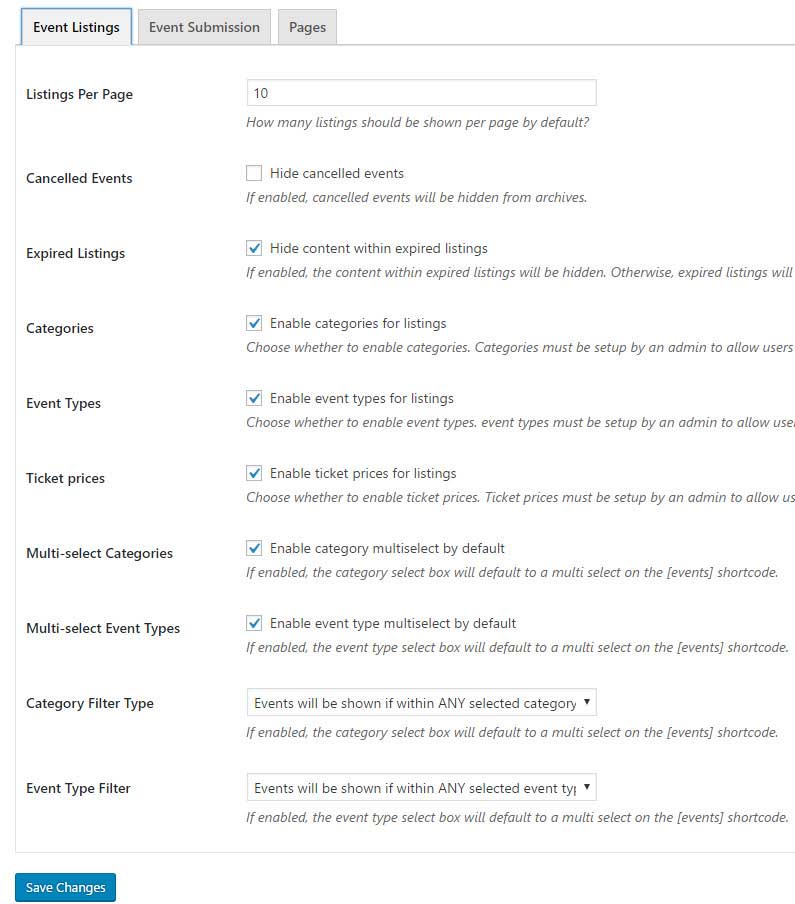Click the Enable category multiselect by default label
Image resolution: width=795 pixels, height=904 pixels.
pos(387,548)
